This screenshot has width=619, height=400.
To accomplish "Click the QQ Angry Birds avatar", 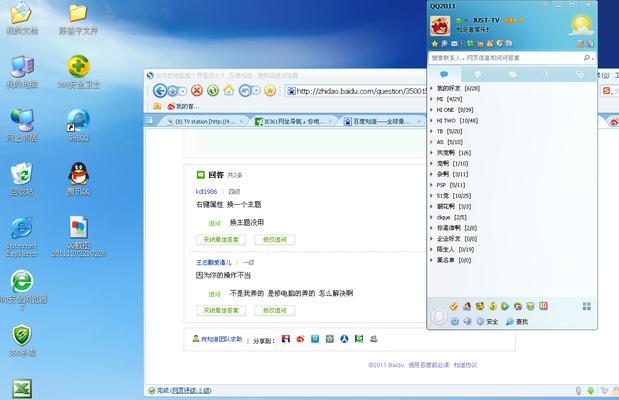I will (440, 26).
